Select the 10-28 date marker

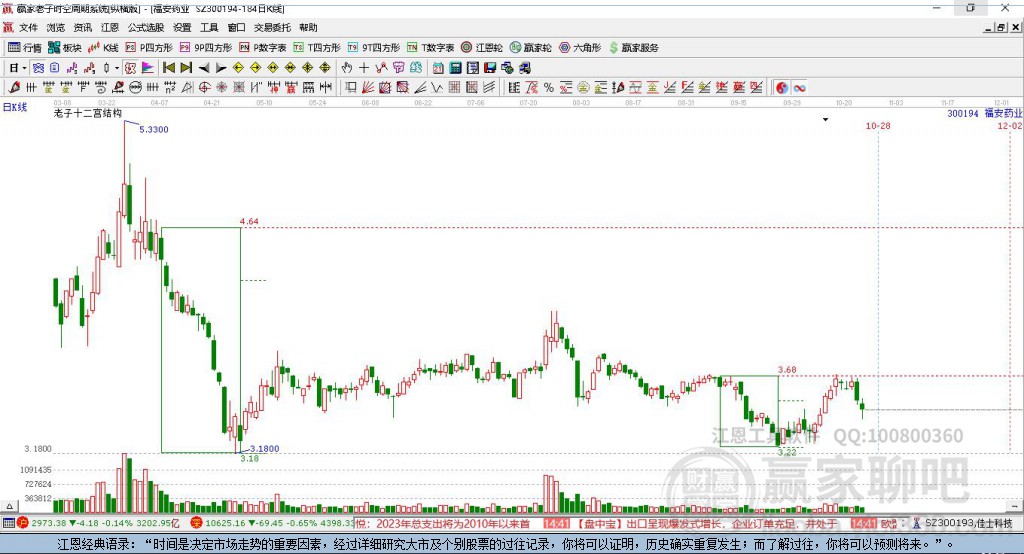(x=878, y=125)
